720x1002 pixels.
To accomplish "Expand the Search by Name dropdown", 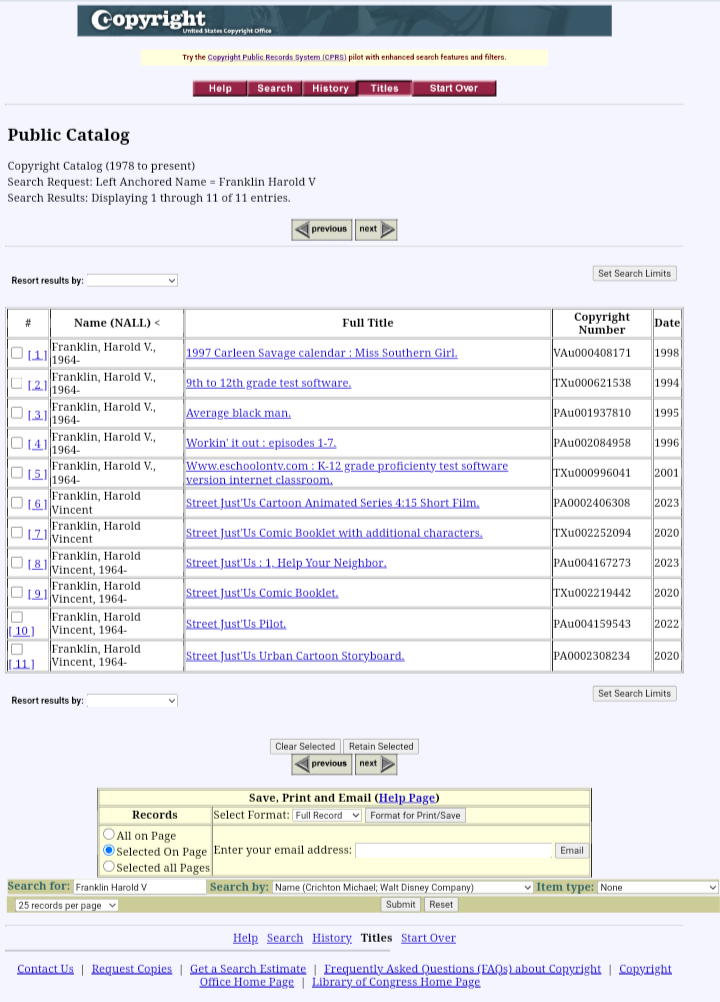I will click(403, 887).
